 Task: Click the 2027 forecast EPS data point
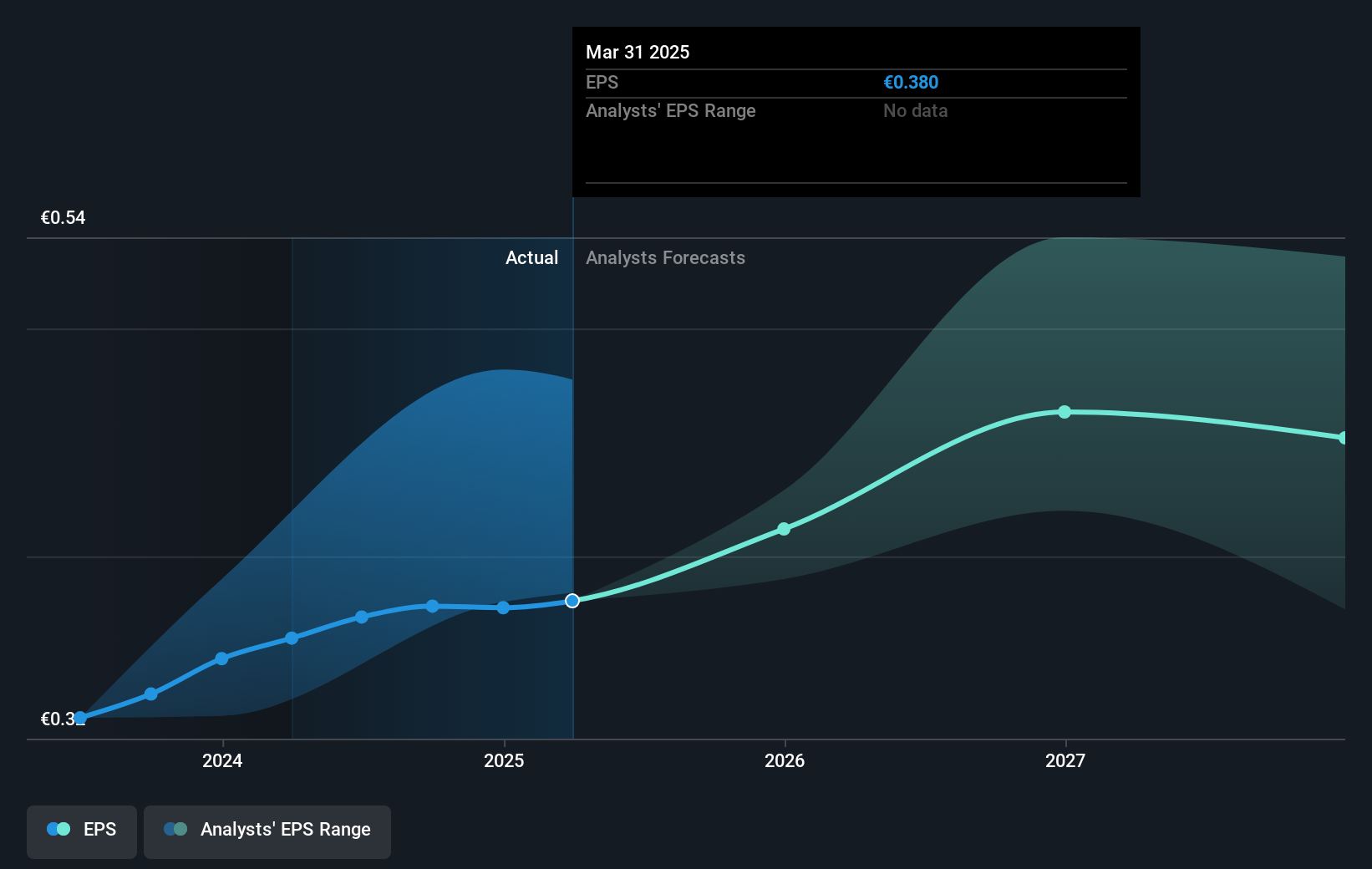(1065, 412)
